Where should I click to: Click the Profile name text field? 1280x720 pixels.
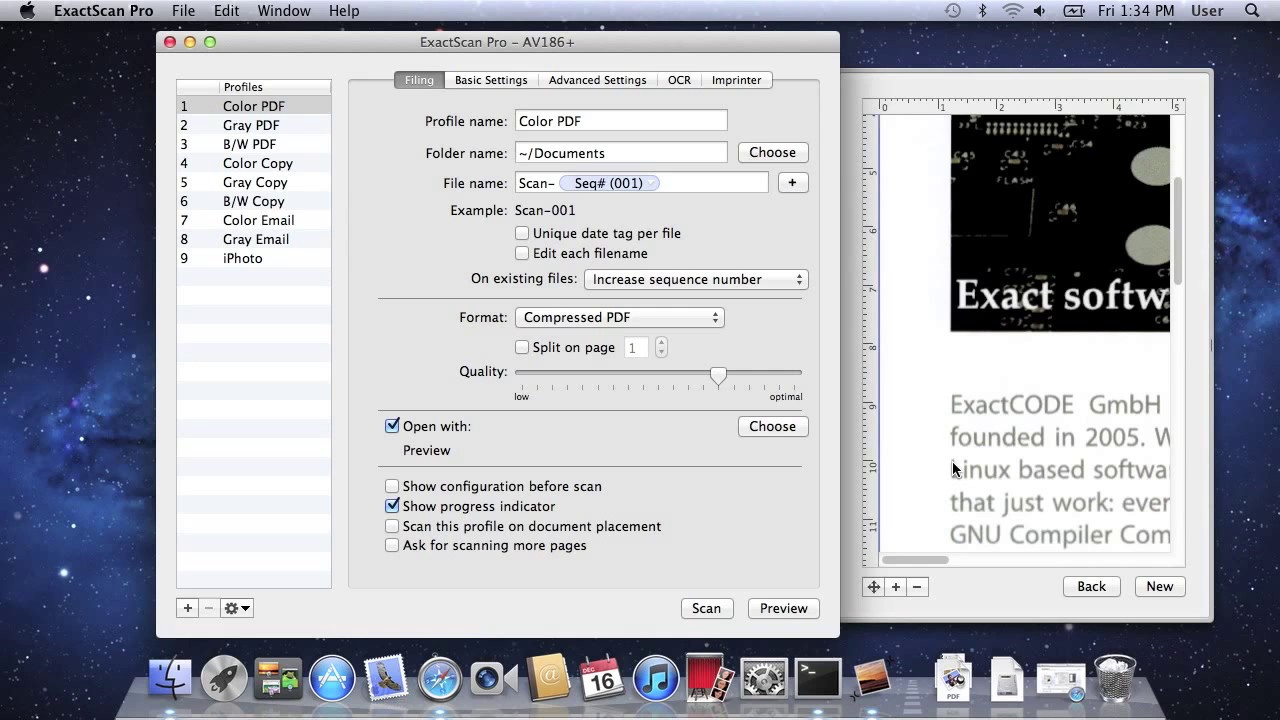pyautogui.click(x=621, y=121)
